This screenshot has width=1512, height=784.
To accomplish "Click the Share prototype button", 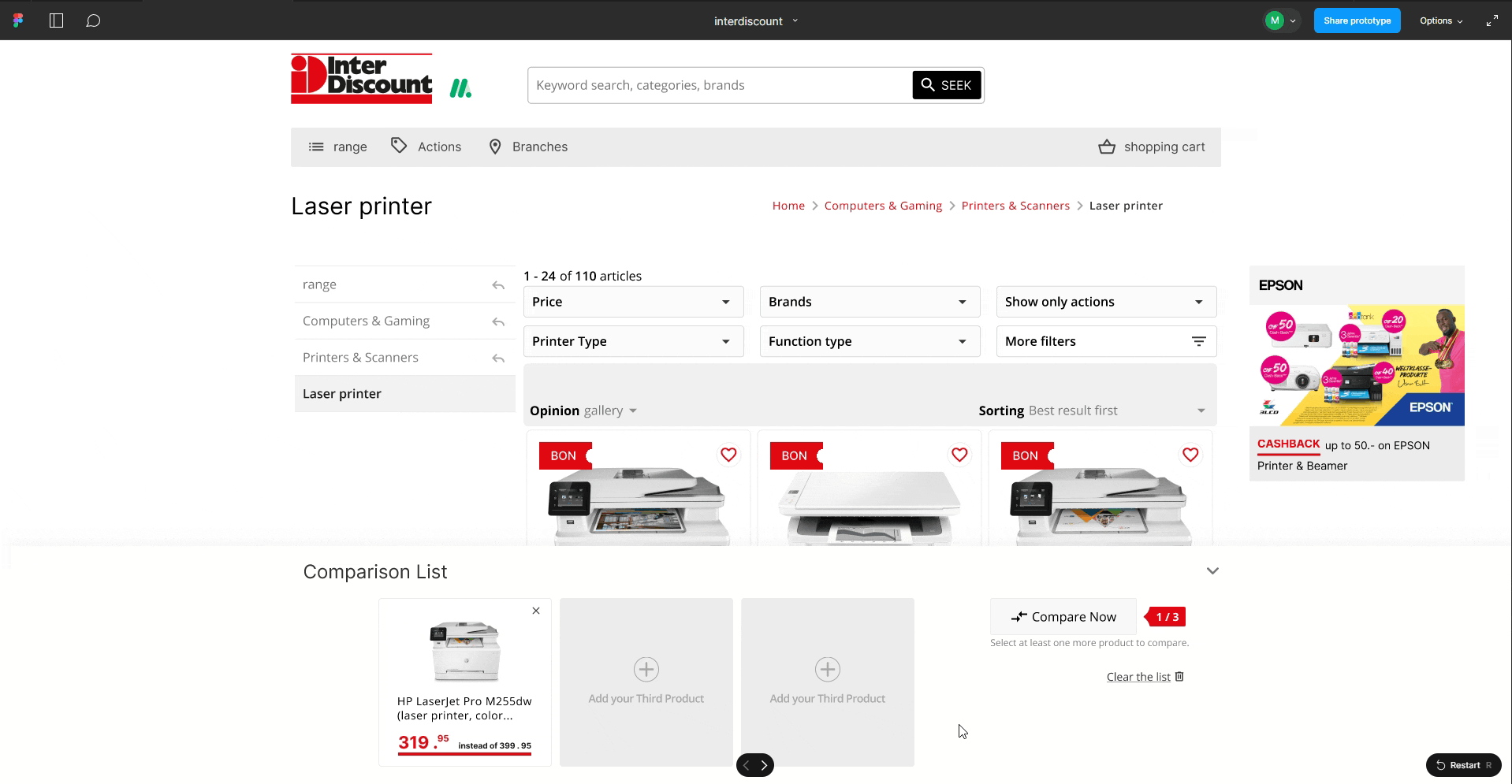I will pos(1357,20).
